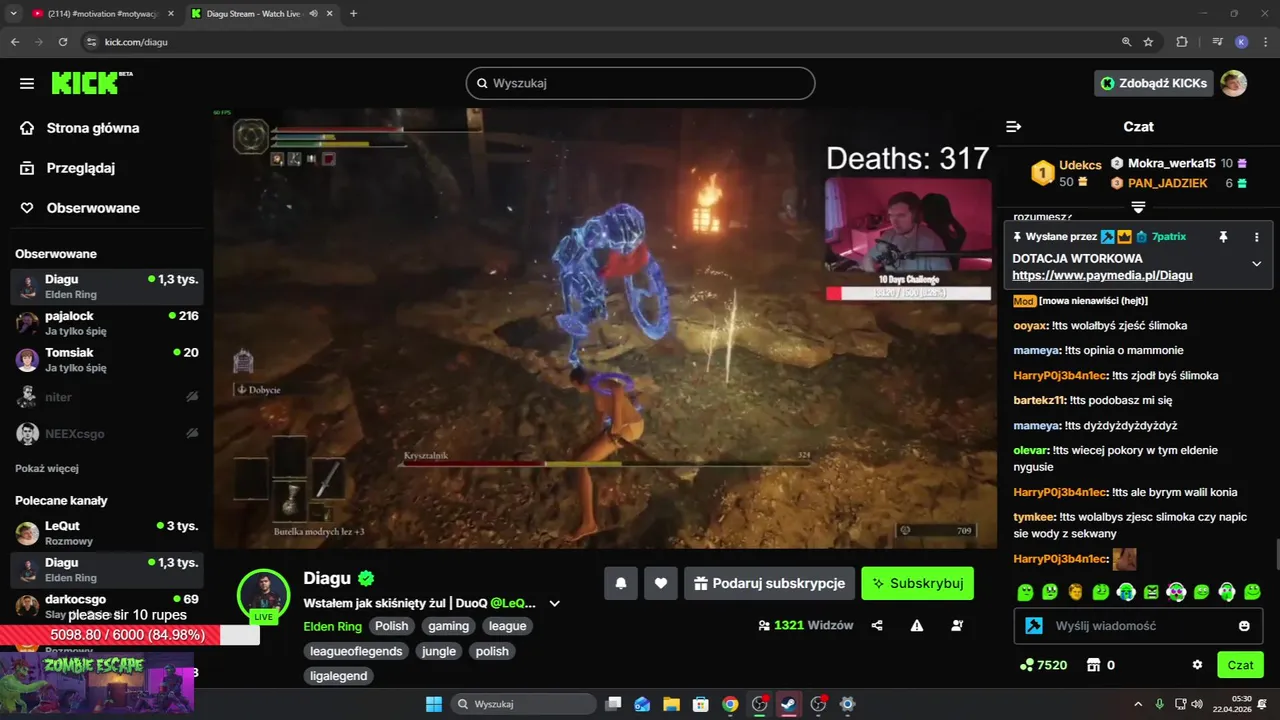Click the image thumbnail in HarryP0j3b4n1ec's chat message

[1125, 559]
